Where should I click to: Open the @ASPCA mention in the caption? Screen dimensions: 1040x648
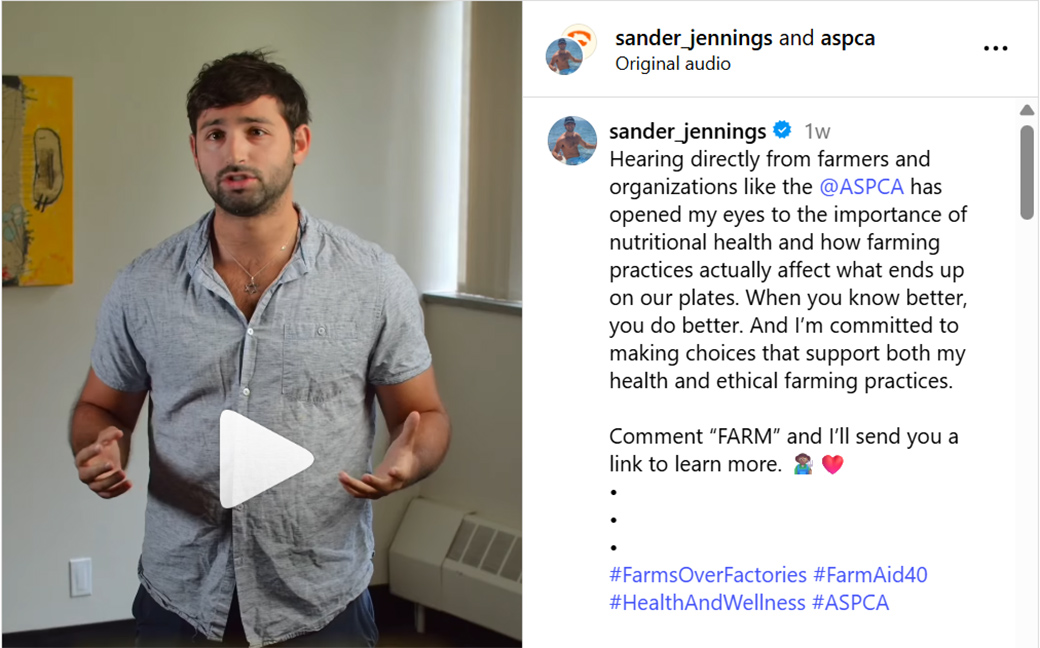click(865, 186)
